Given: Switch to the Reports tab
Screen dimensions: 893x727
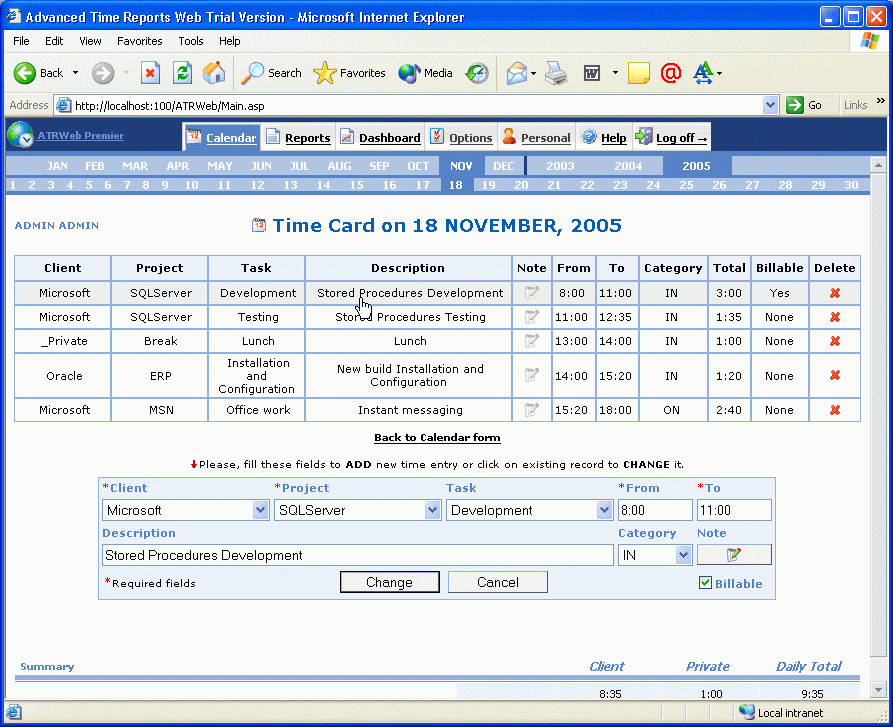Looking at the screenshot, I should (299, 137).
